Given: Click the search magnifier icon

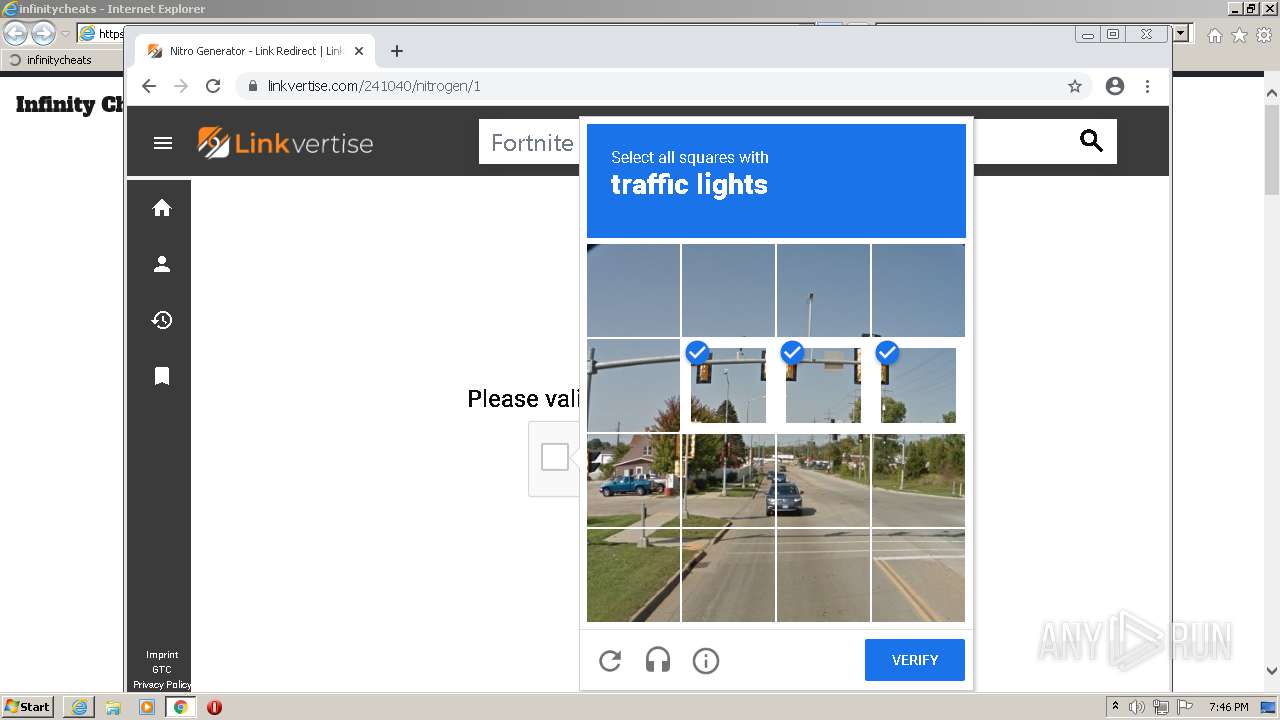Looking at the screenshot, I should pos(1091,141).
